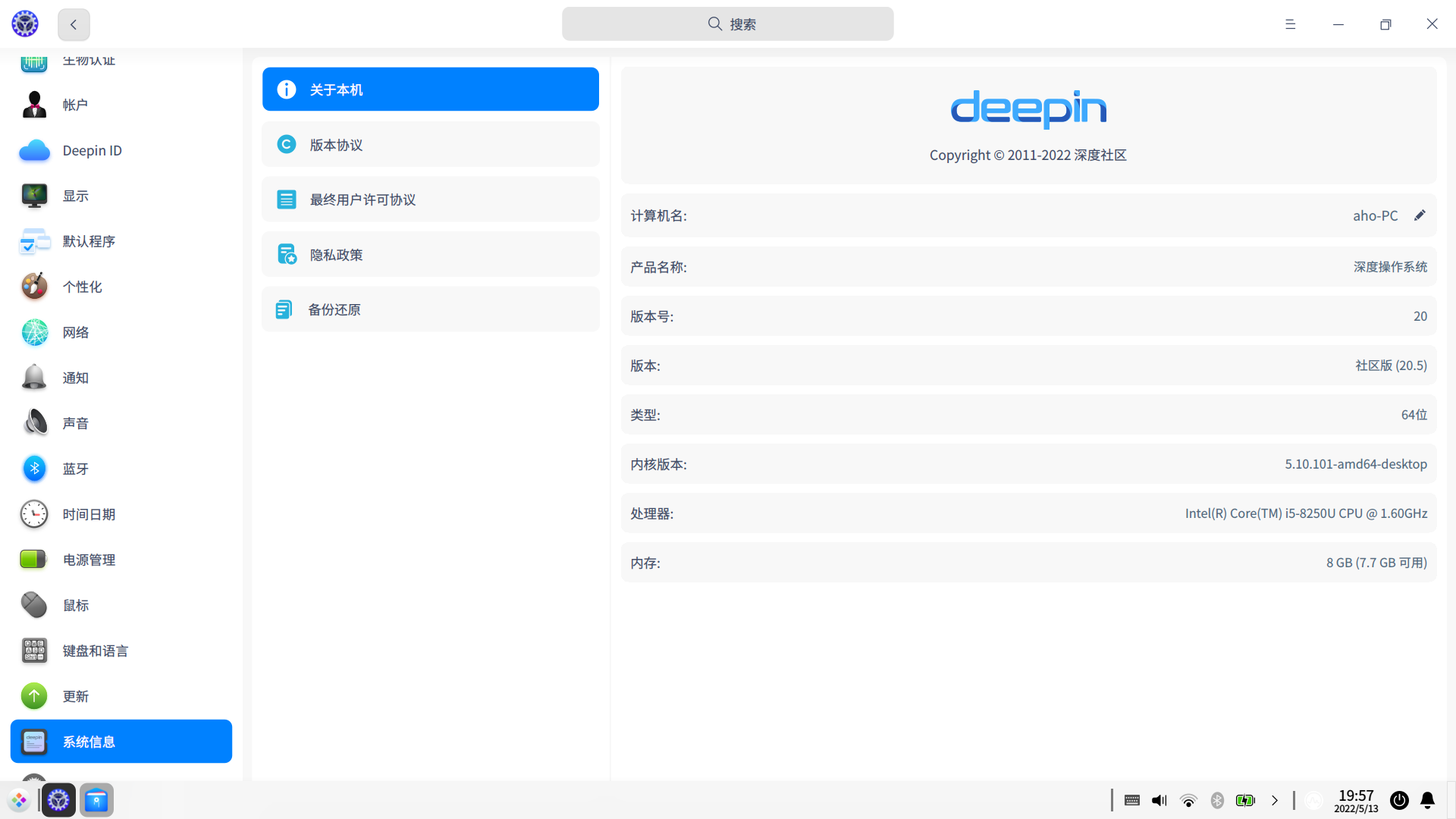Open Bluetooth (蓝牙) settings in sidebar
Image resolution: width=1456 pixels, height=819 pixels.
(74, 469)
